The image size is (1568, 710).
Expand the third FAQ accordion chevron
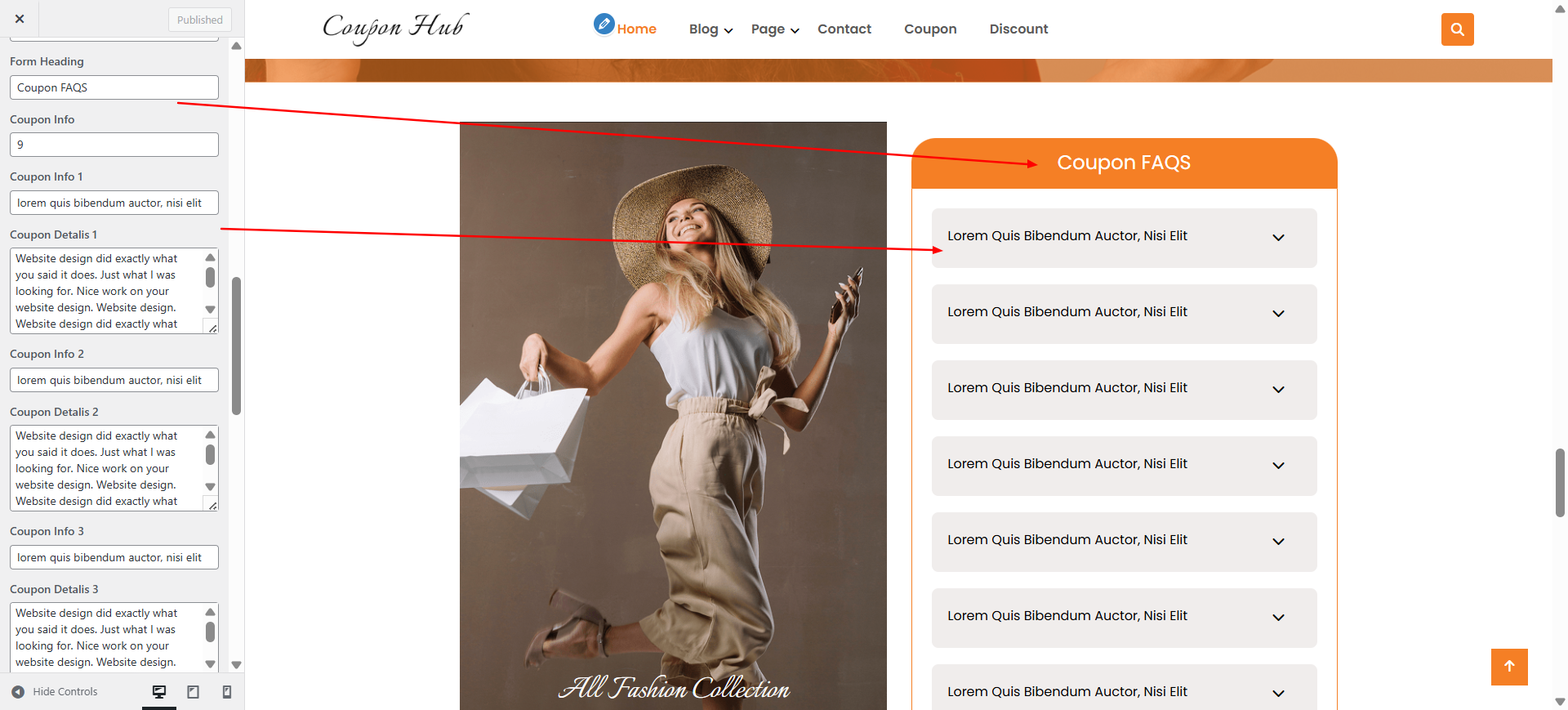[1278, 390]
